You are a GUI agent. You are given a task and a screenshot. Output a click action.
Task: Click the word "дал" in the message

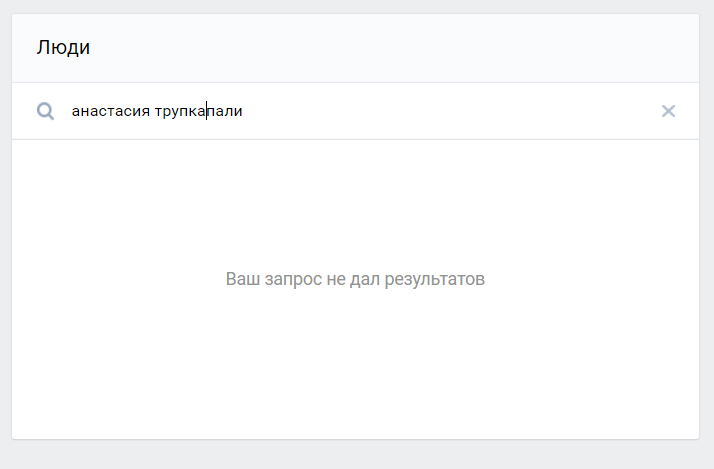(x=367, y=279)
